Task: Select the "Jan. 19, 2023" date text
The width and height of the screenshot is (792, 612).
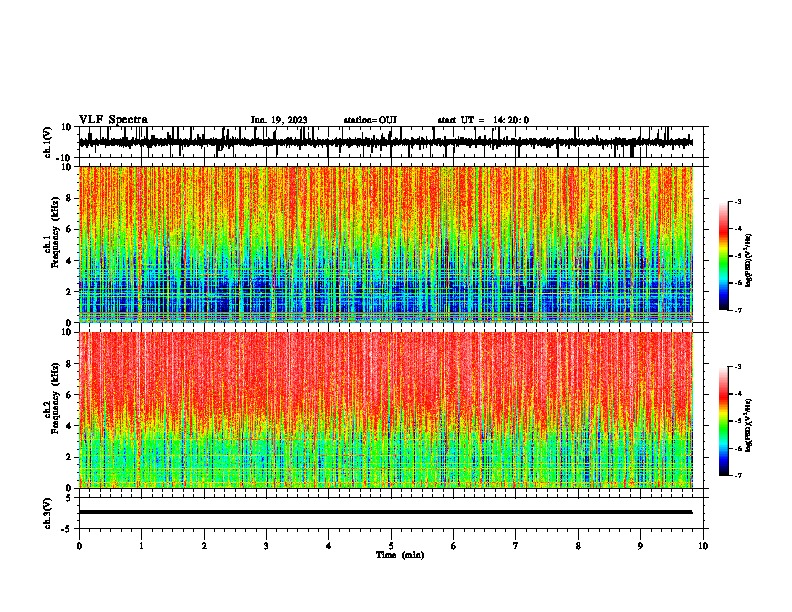Action: coord(279,120)
